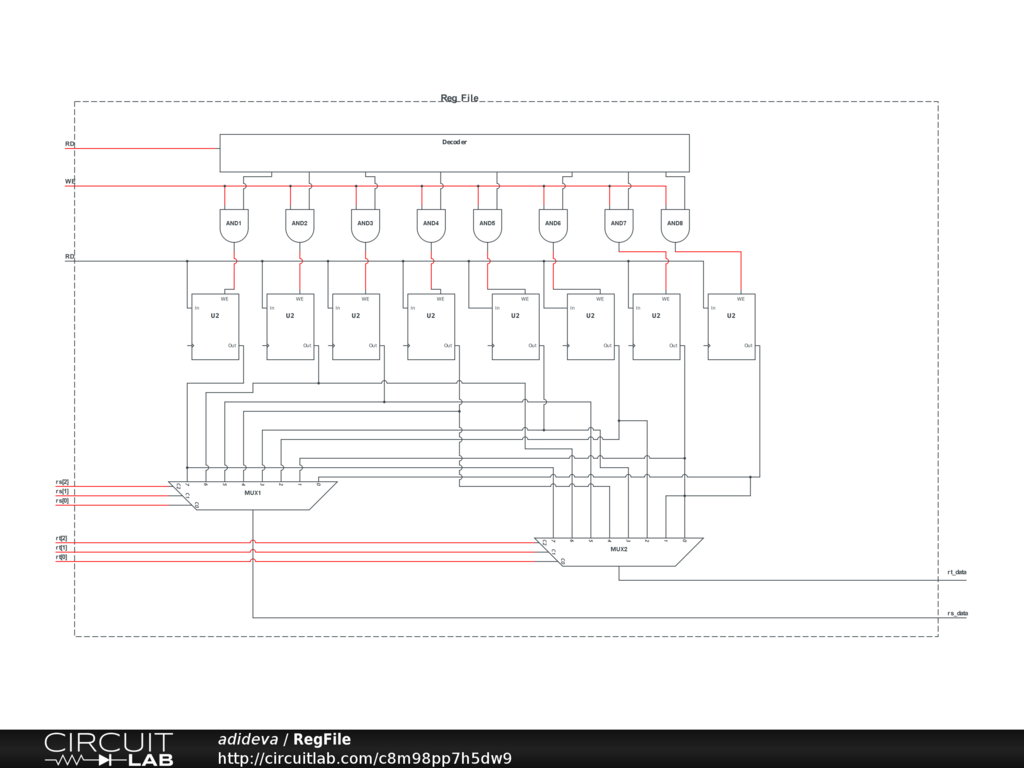Select the rs_data output label
The image size is (1024, 768).
(956, 612)
